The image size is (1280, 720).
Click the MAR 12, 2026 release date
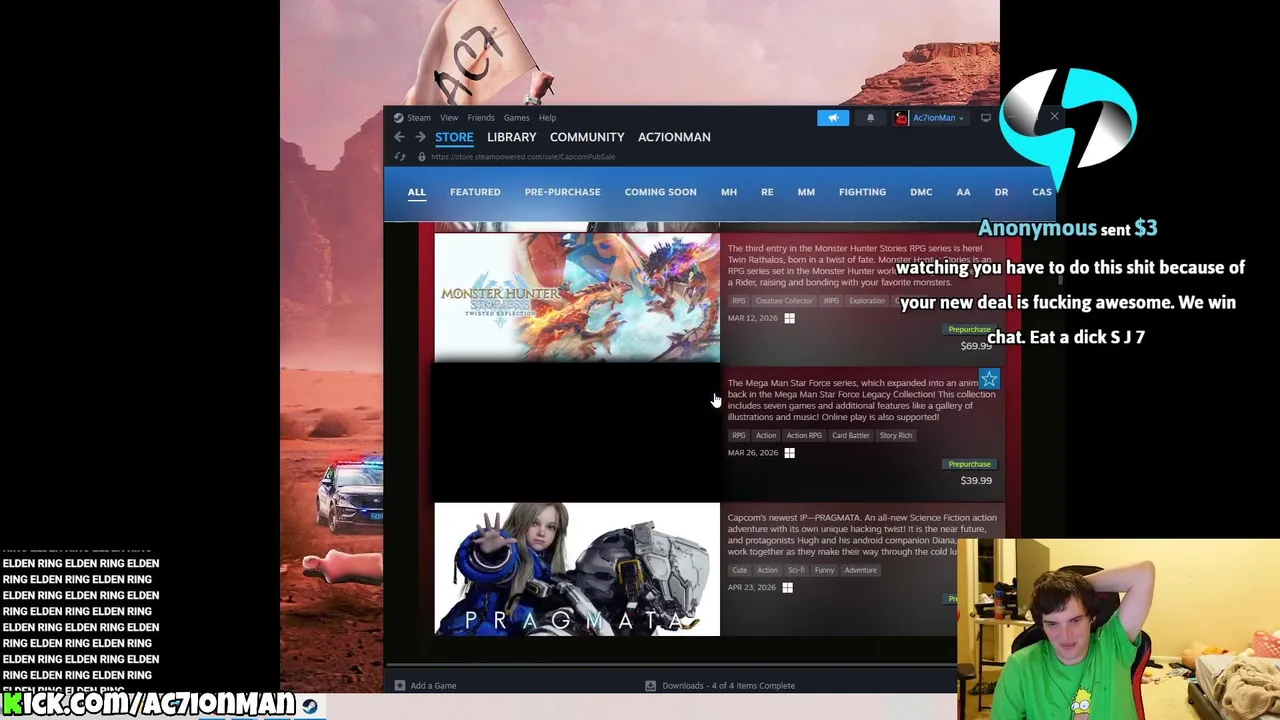[x=753, y=318]
